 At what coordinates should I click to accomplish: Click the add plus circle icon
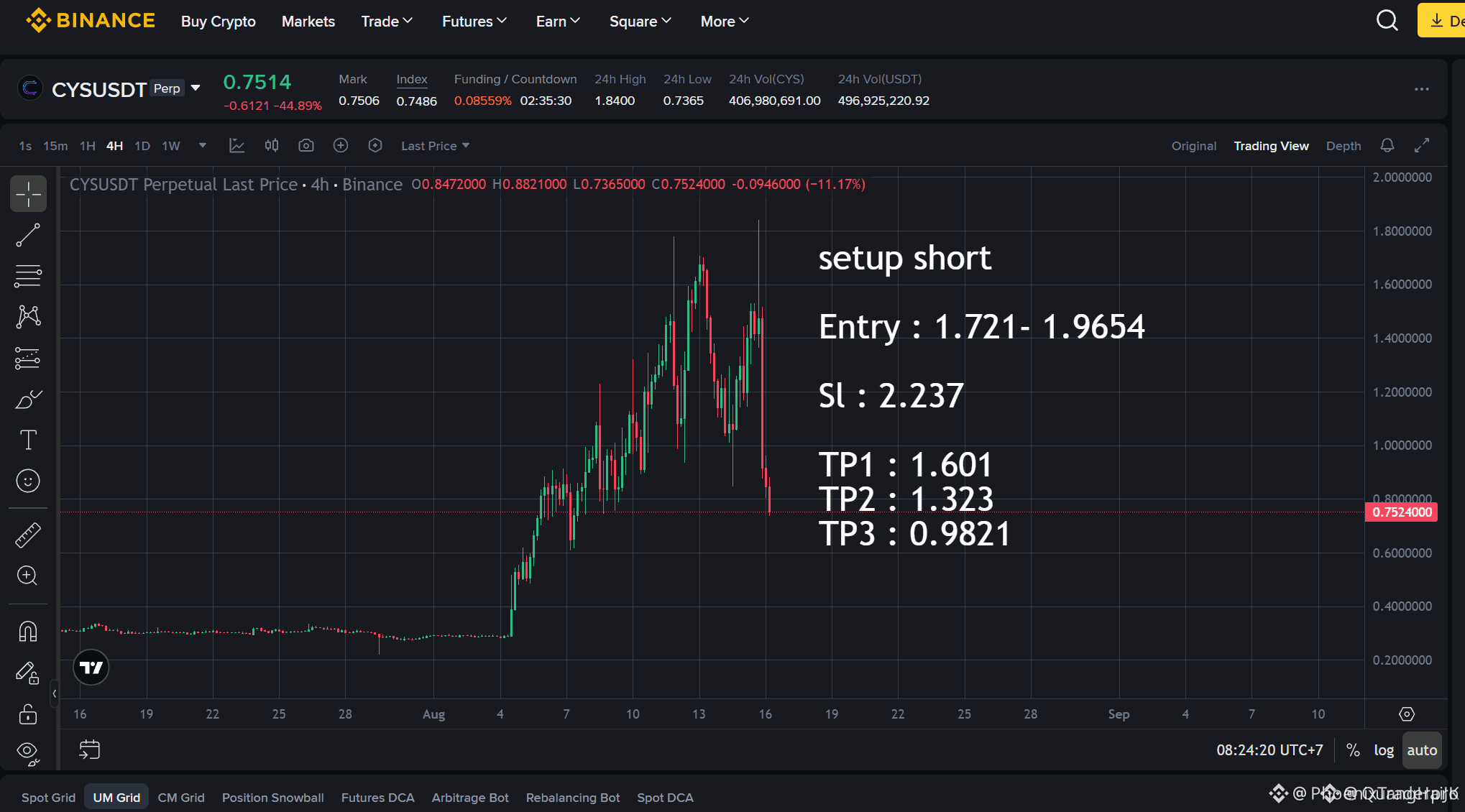pos(341,146)
